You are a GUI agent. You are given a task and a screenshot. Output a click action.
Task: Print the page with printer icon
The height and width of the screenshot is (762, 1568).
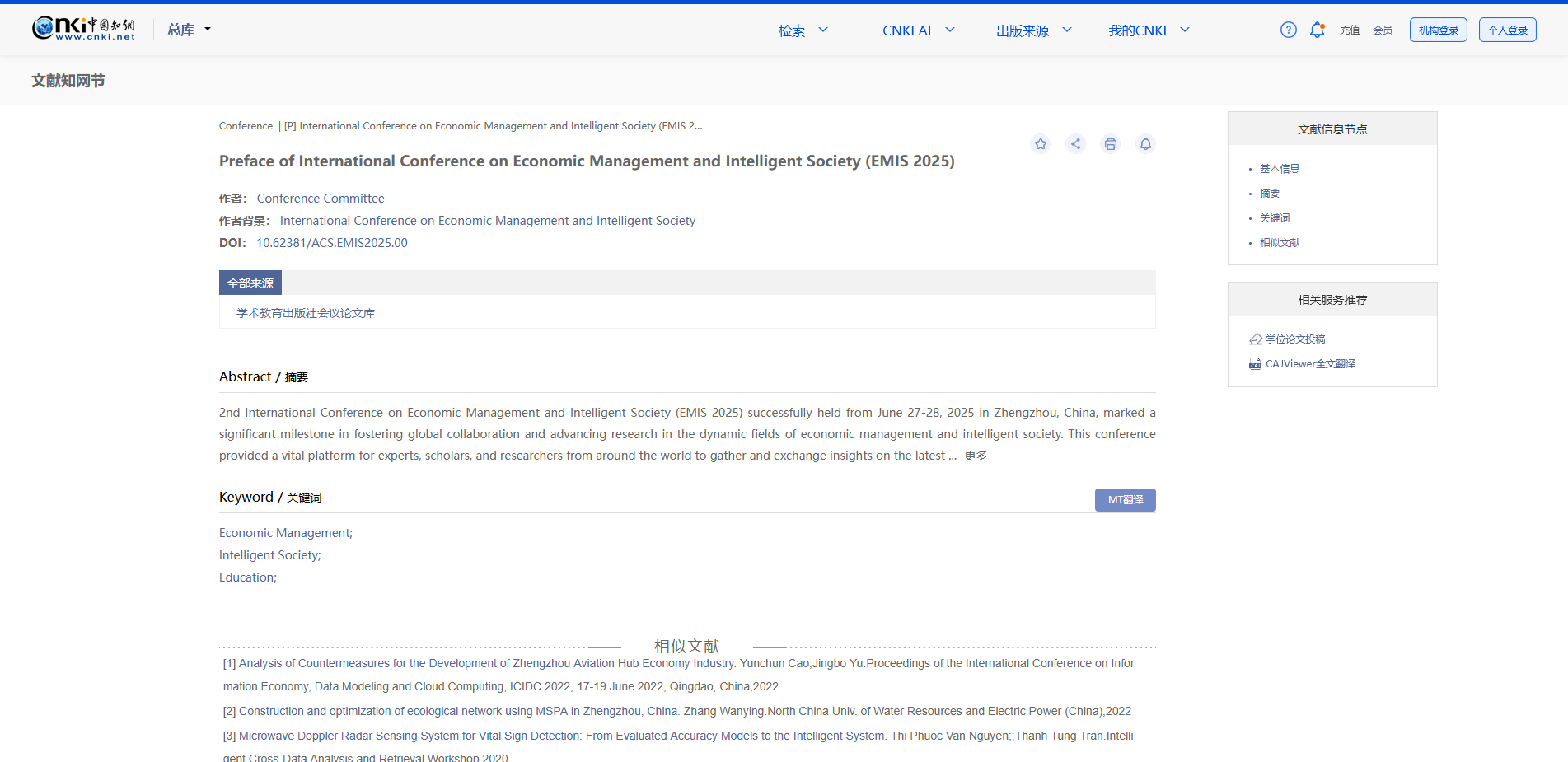[1111, 144]
